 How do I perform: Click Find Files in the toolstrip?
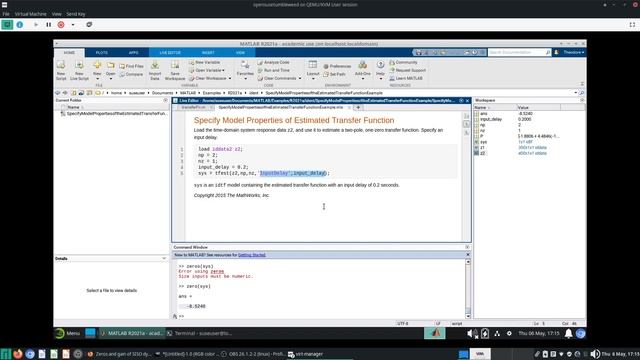click(x=131, y=66)
